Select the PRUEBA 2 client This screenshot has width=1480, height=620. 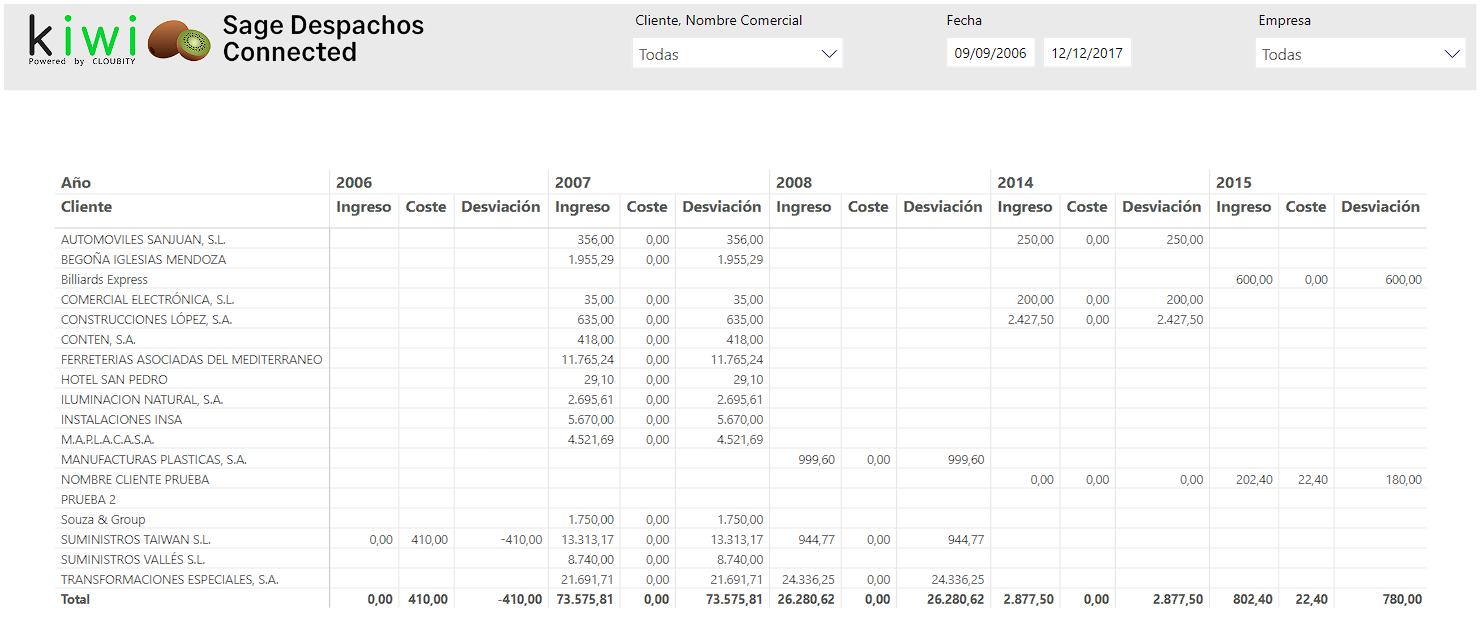tap(88, 500)
